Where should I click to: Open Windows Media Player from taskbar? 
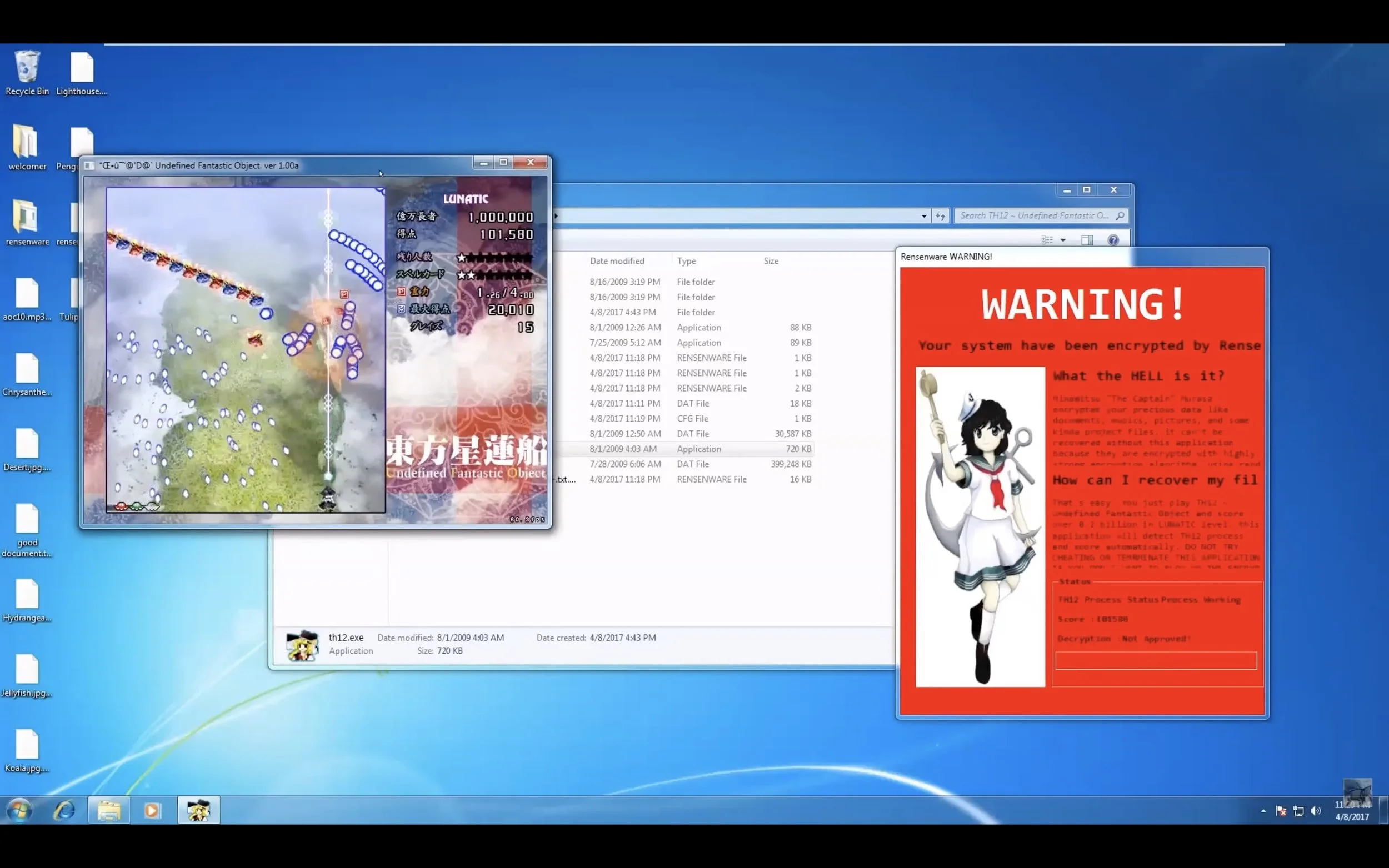pos(152,810)
